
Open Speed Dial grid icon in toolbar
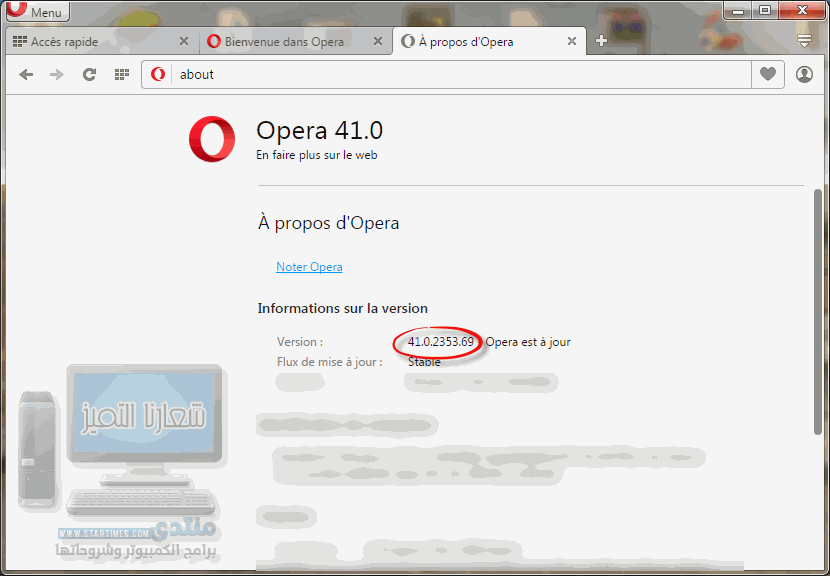pyautogui.click(x=122, y=75)
